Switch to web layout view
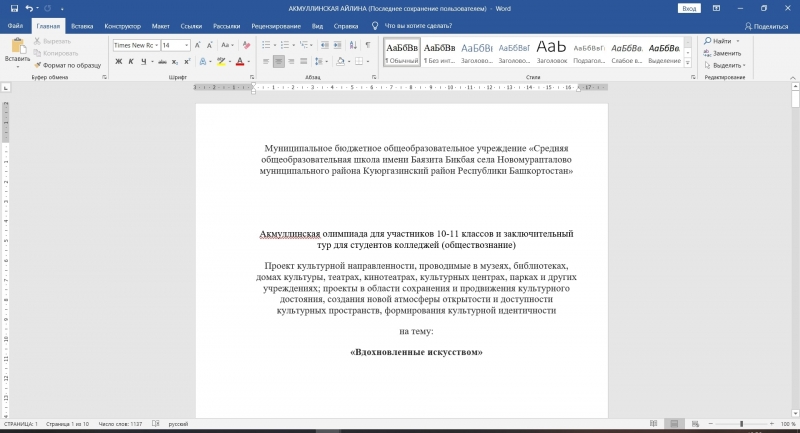Viewport: 800px width, 433px height. coord(695,424)
